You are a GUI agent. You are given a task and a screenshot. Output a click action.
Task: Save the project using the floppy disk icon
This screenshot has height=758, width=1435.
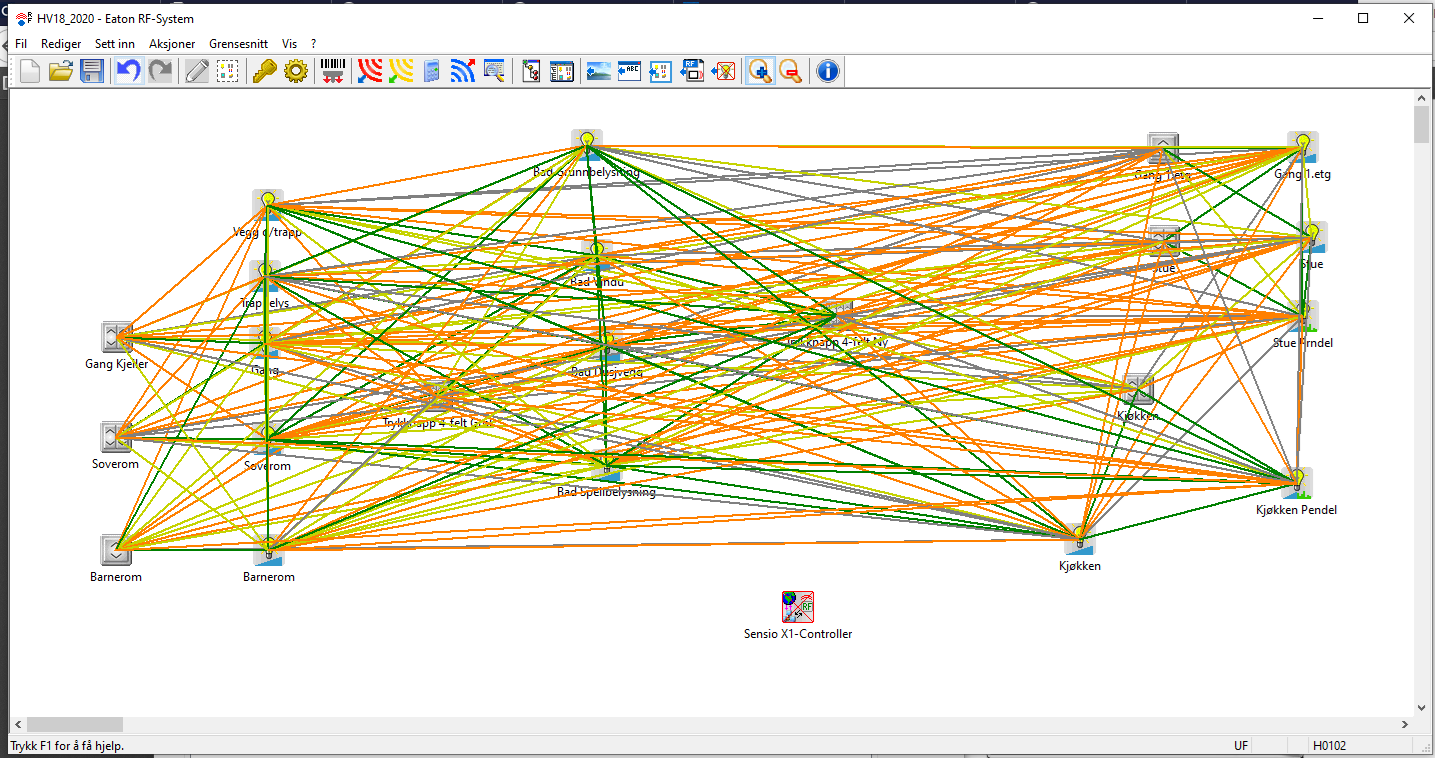tap(92, 71)
